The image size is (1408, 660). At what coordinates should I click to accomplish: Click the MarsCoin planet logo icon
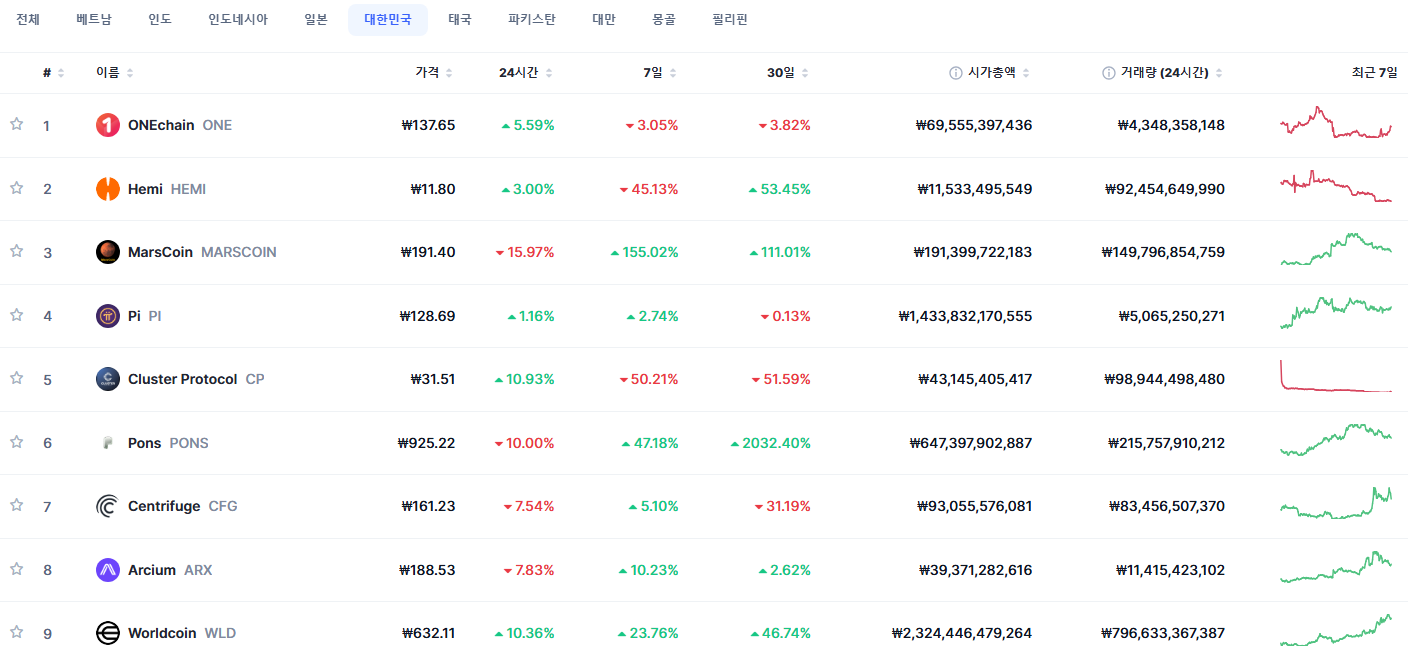coord(108,252)
